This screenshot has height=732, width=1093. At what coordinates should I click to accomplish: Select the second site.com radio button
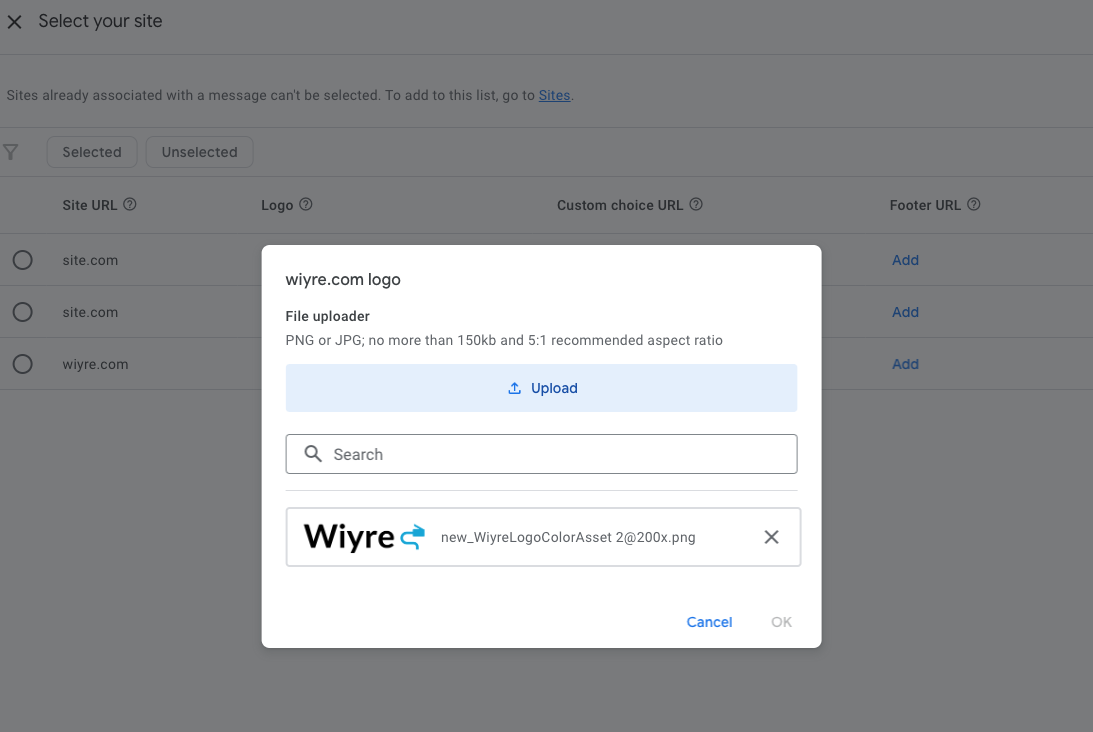pos(22,312)
